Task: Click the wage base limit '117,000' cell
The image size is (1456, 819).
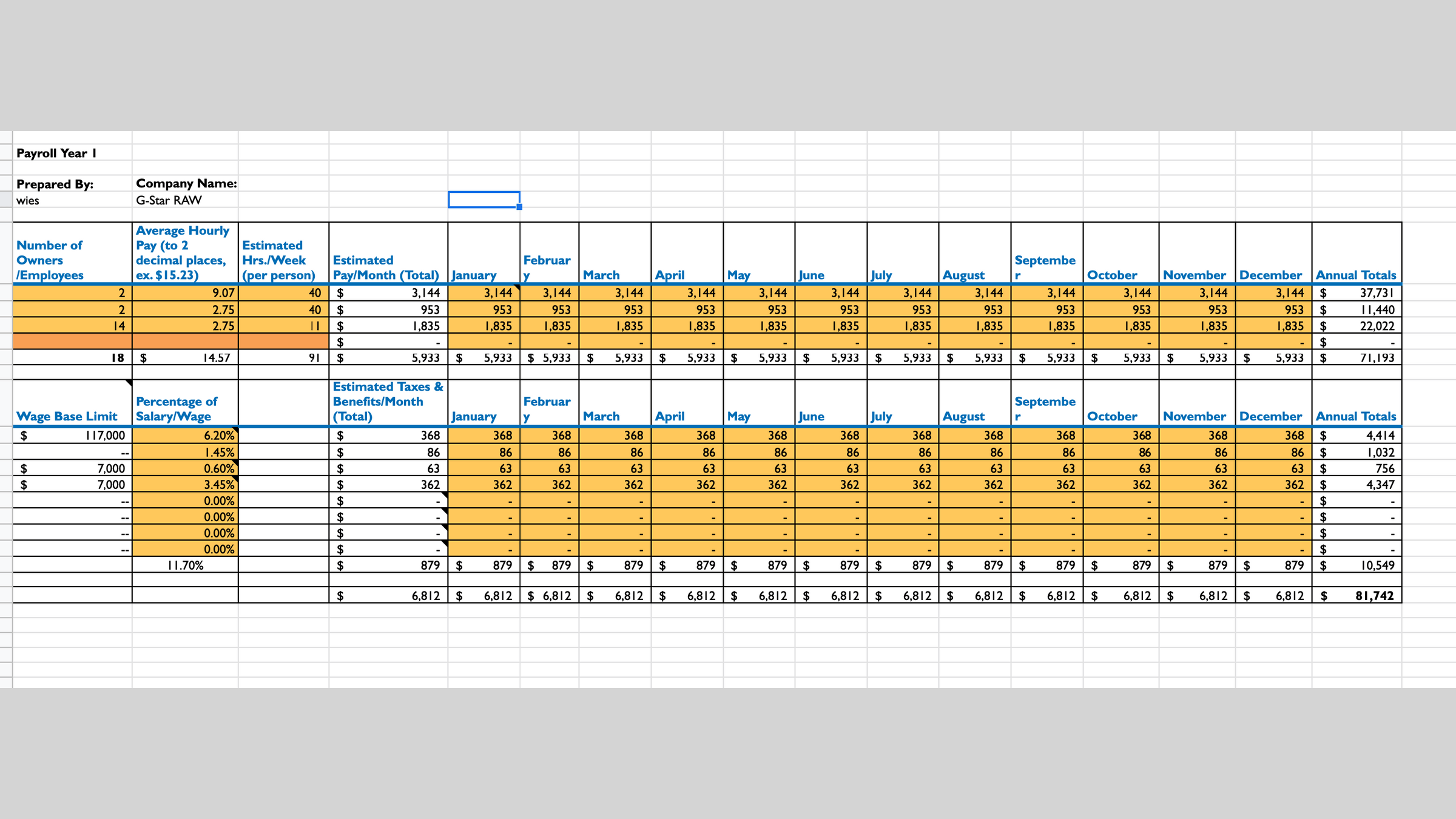Action: pos(72,436)
